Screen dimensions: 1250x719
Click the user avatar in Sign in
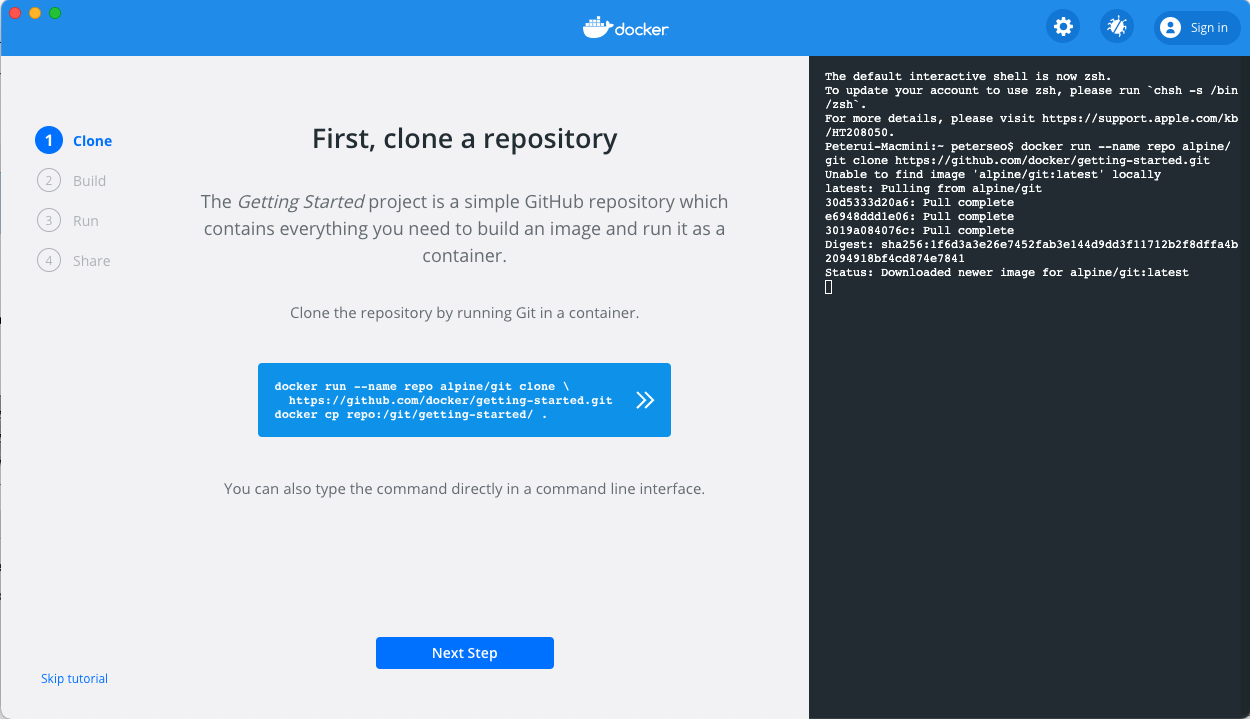(x=1171, y=28)
